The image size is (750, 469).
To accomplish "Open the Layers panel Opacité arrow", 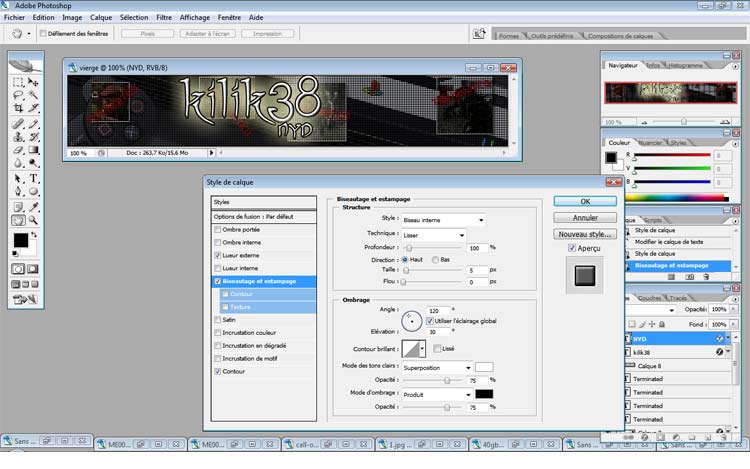I will click(733, 309).
